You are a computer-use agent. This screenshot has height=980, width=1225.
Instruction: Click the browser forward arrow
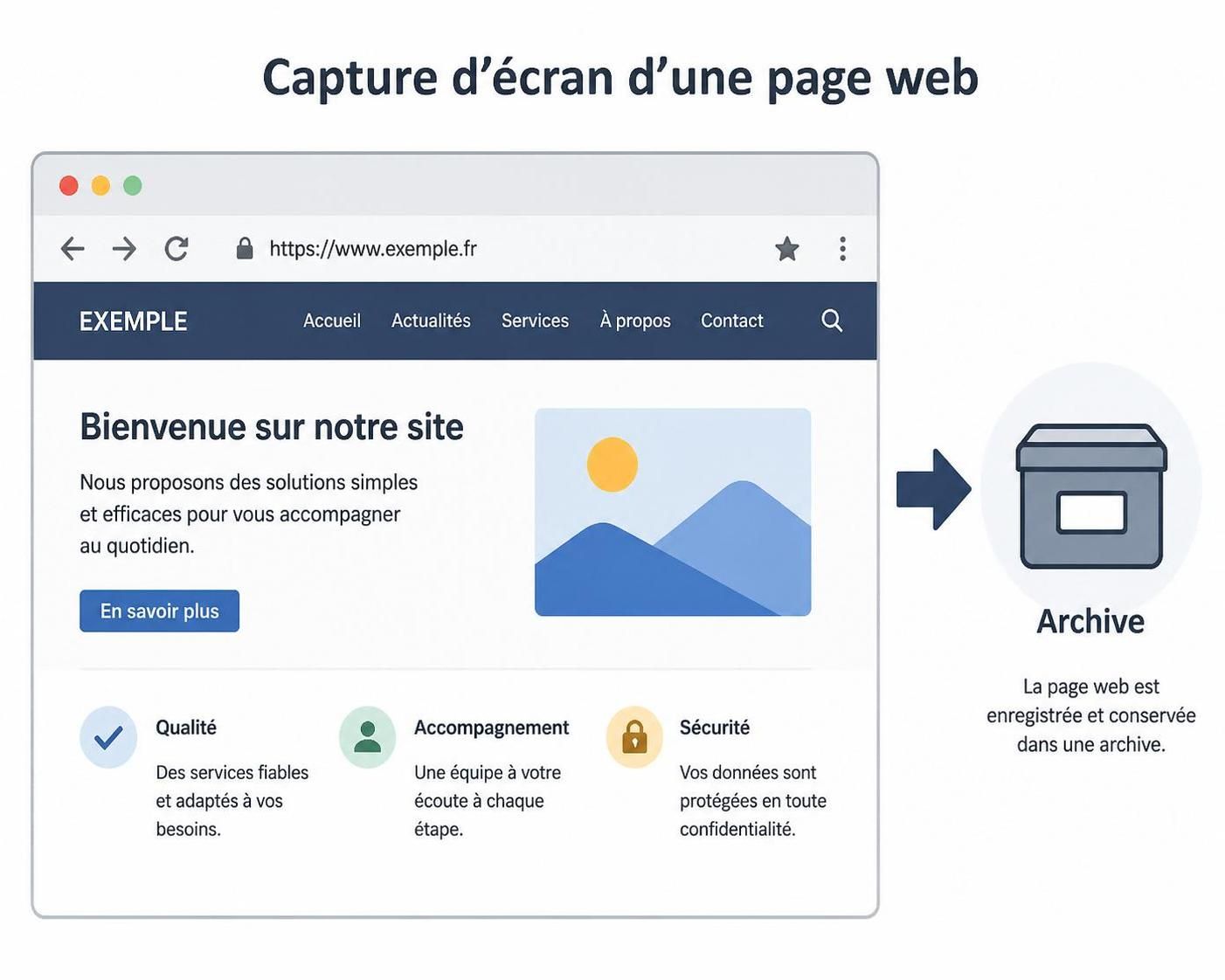pos(124,249)
